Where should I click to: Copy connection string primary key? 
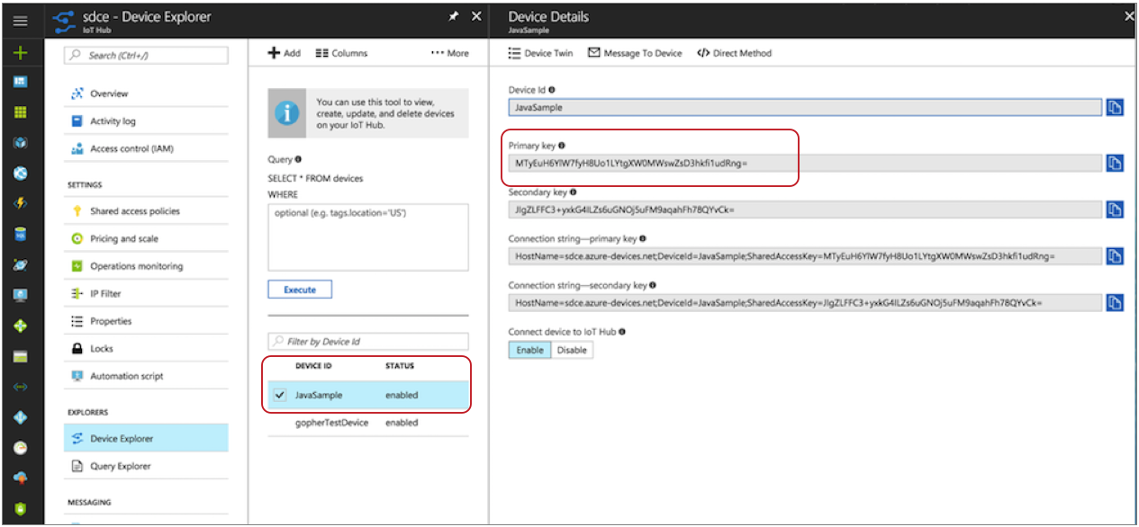tap(1115, 256)
